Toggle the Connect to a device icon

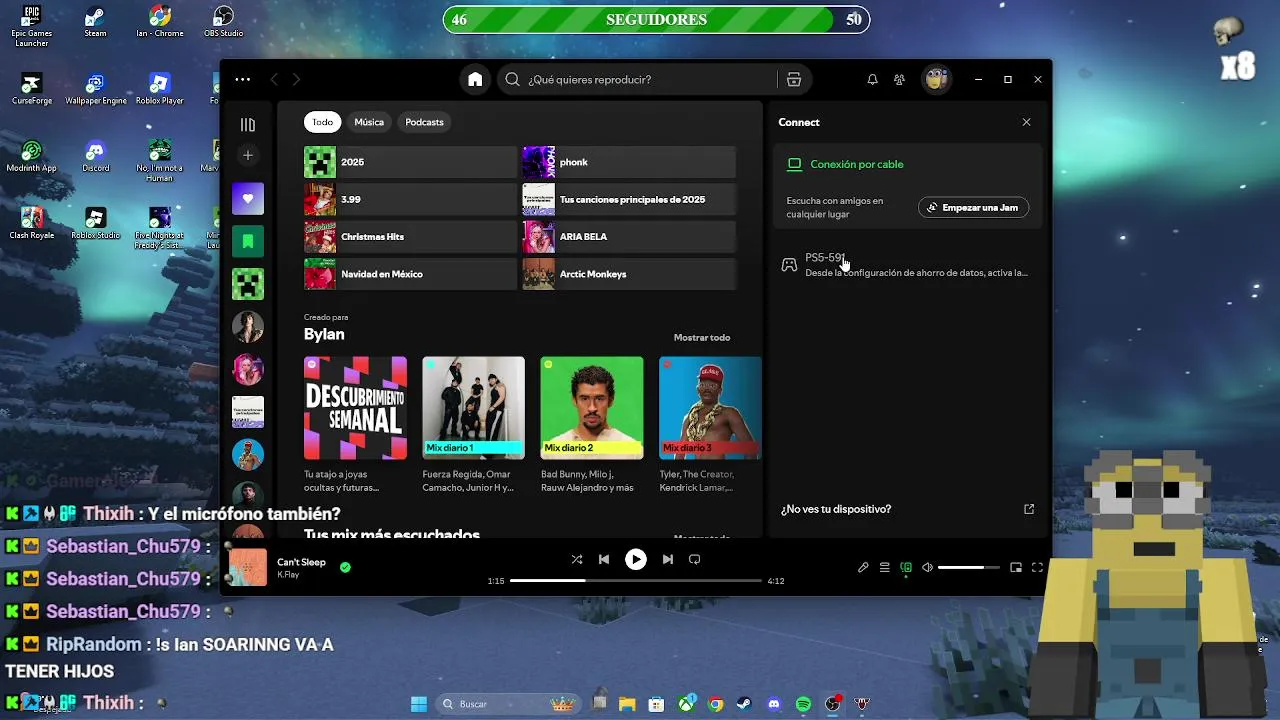pyautogui.click(x=906, y=567)
